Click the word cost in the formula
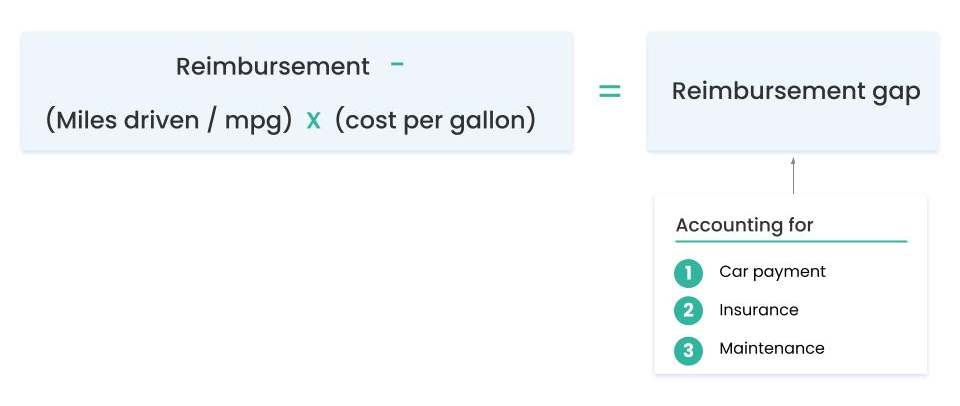This screenshot has width=960, height=406. 369,121
